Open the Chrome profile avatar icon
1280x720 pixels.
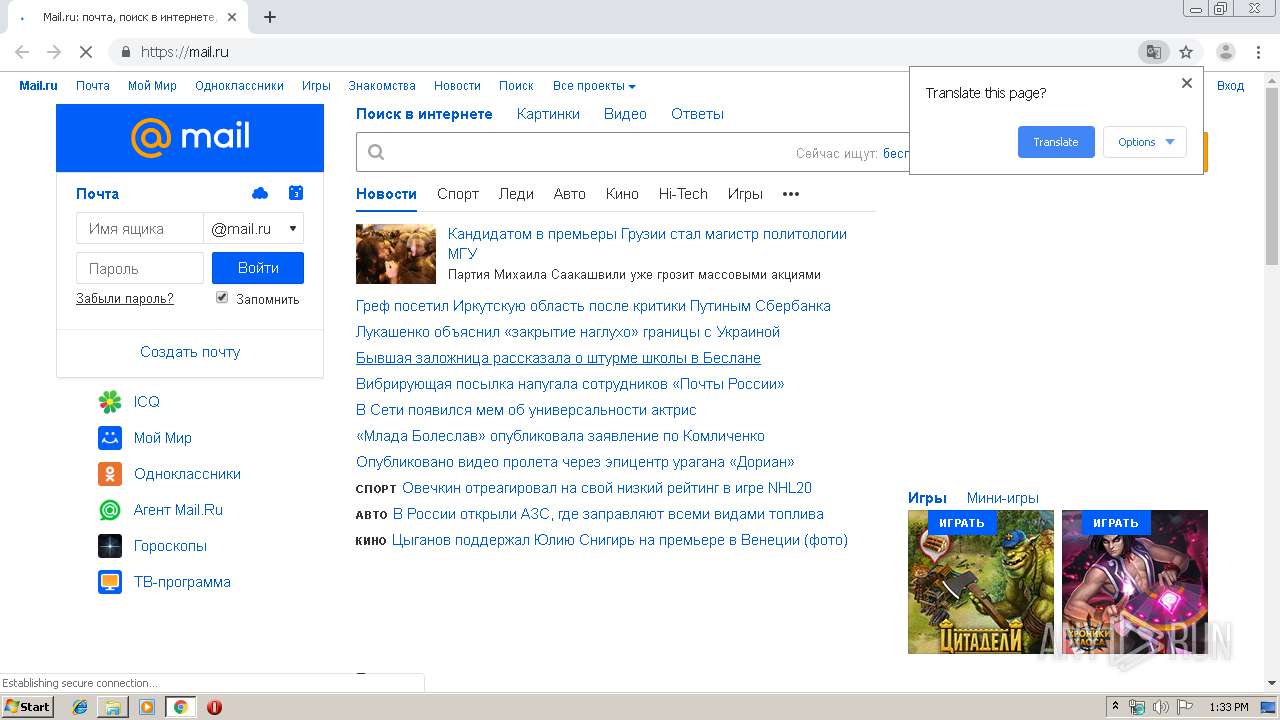click(1226, 52)
